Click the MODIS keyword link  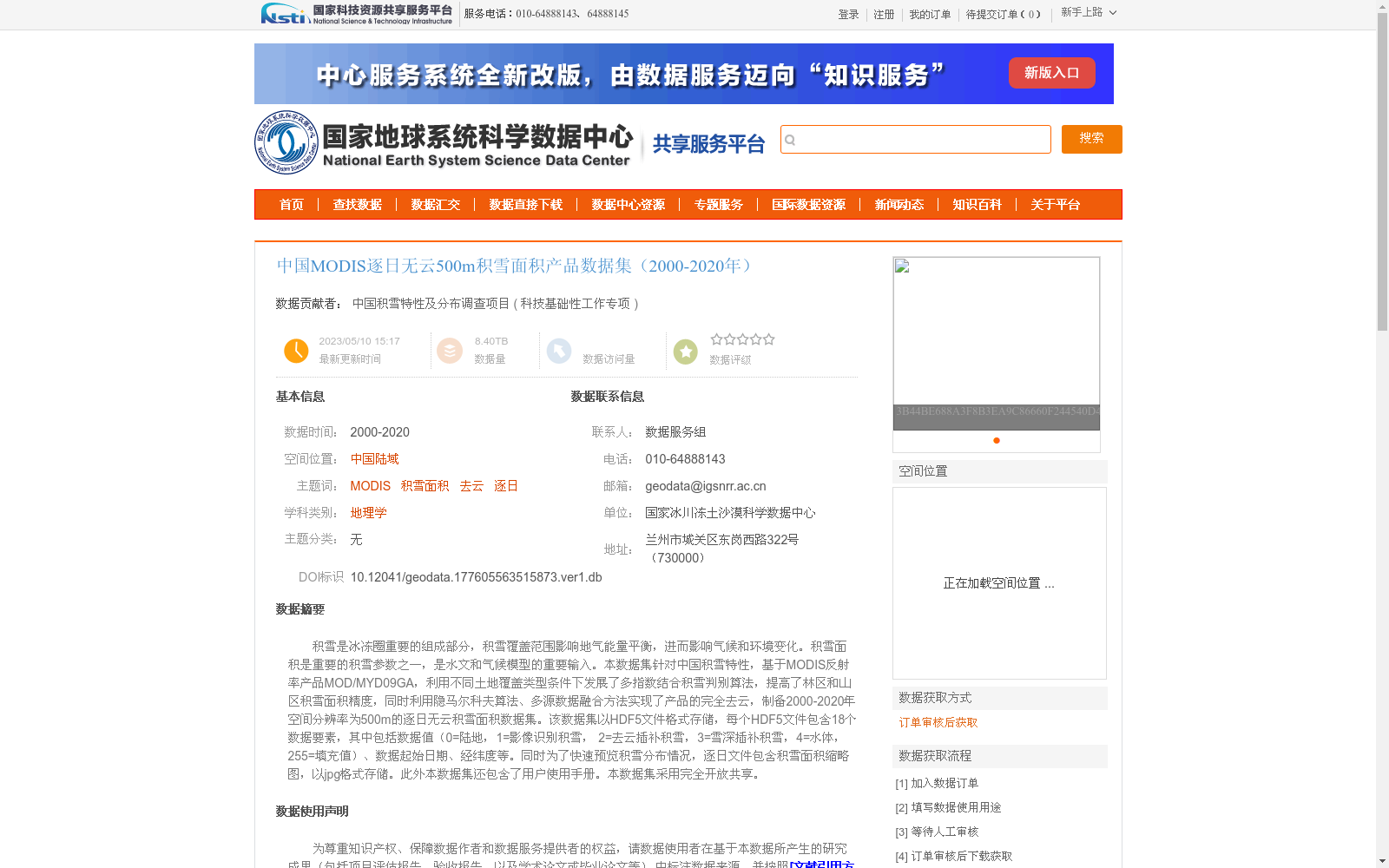tap(371, 486)
